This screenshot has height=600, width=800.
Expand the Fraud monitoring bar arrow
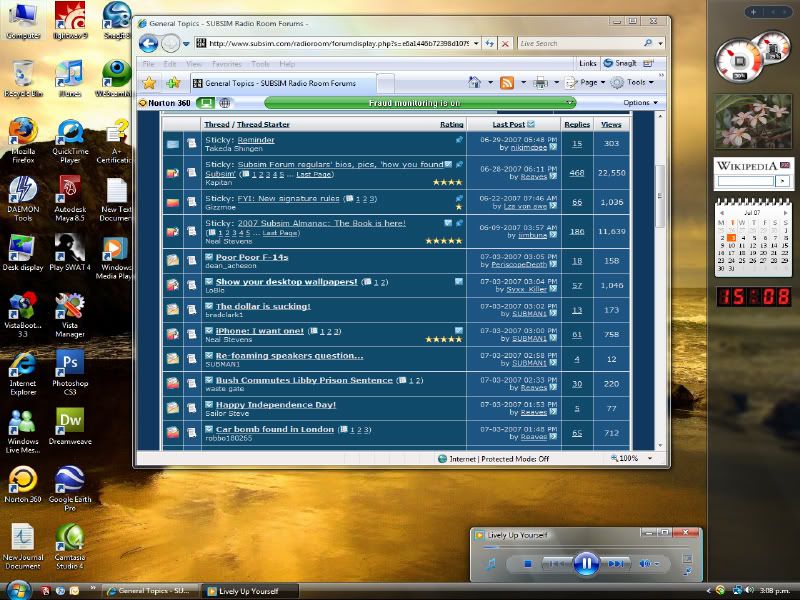pyautogui.click(x=569, y=103)
